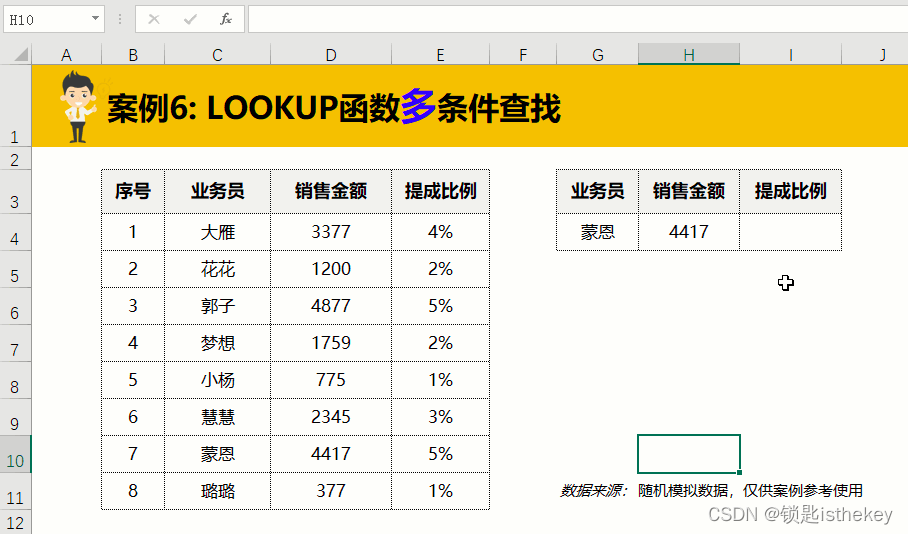This screenshot has width=908, height=534.
Task: Select column F header
Action: [x=523, y=55]
